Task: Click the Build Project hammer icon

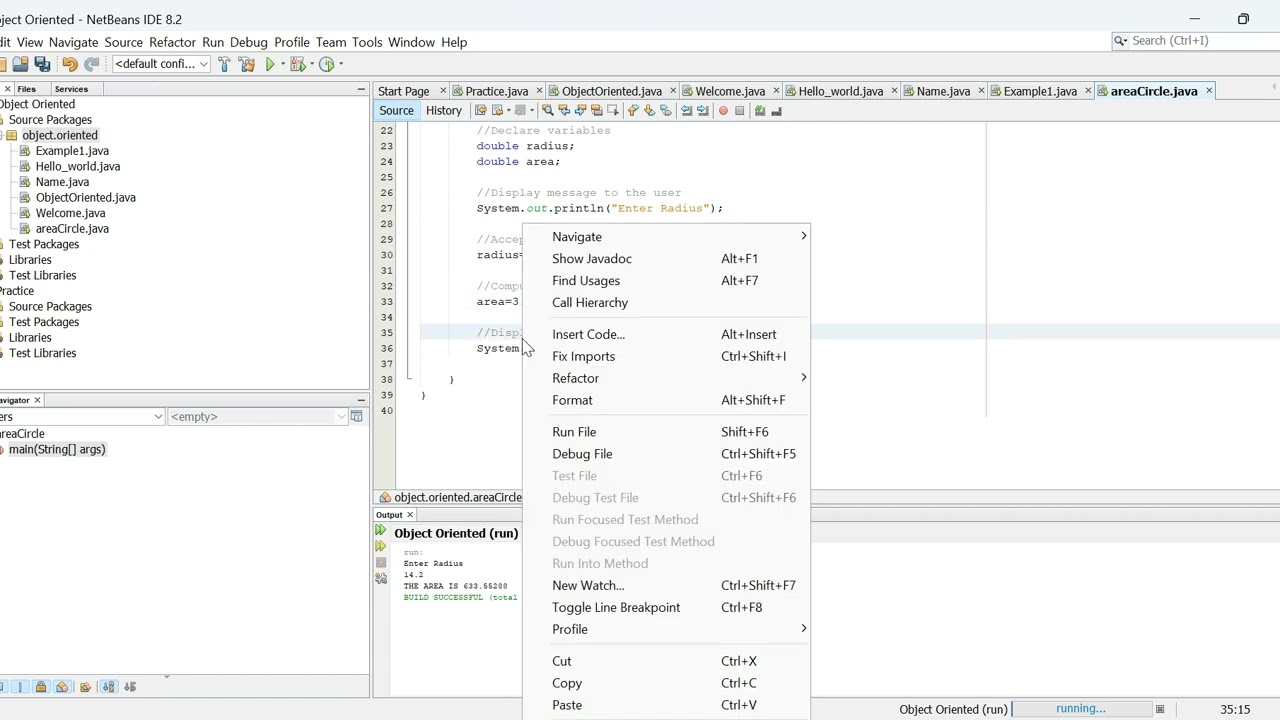Action: coord(224,64)
